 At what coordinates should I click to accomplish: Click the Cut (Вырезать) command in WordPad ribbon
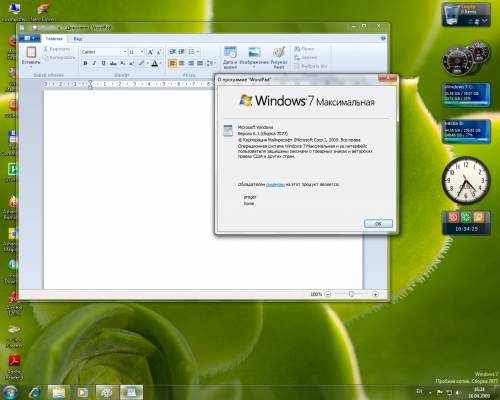[x=56, y=49]
